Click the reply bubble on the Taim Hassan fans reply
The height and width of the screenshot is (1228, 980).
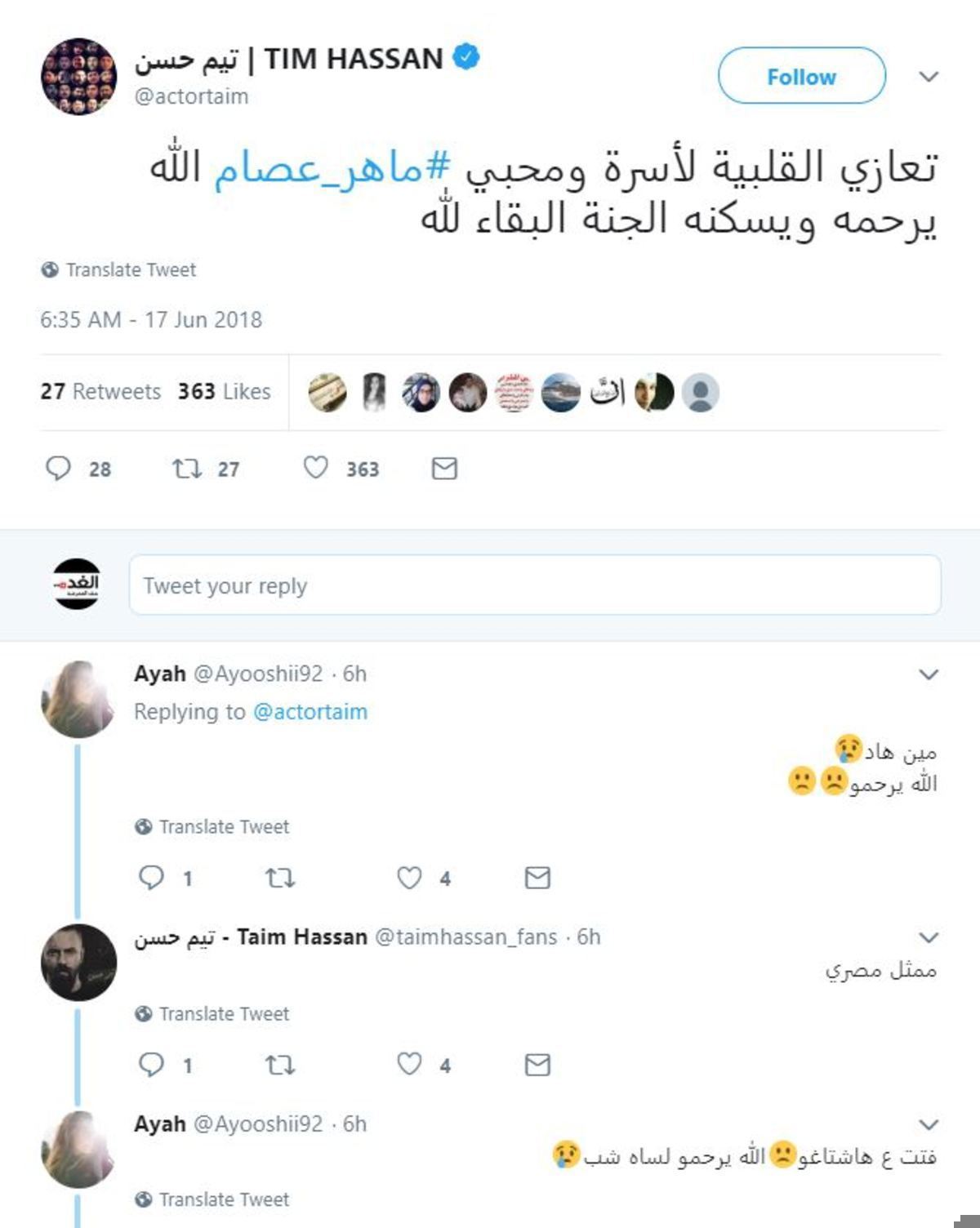(x=152, y=1065)
